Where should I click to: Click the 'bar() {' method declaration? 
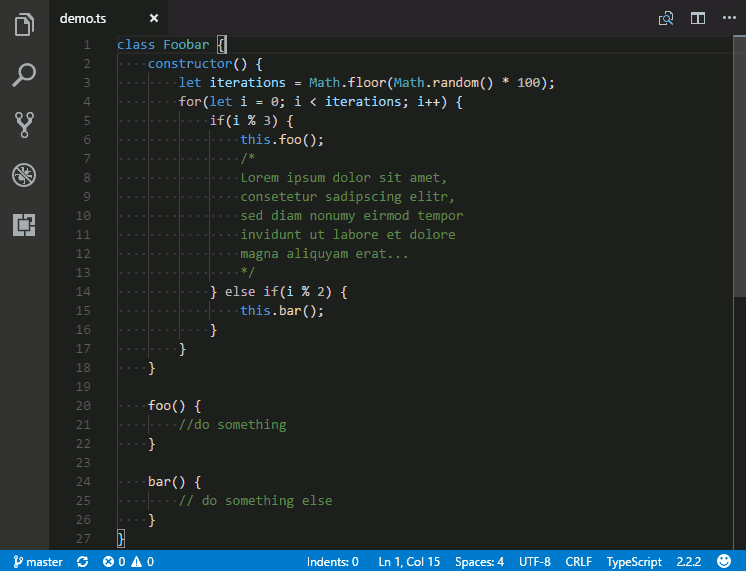click(175, 482)
